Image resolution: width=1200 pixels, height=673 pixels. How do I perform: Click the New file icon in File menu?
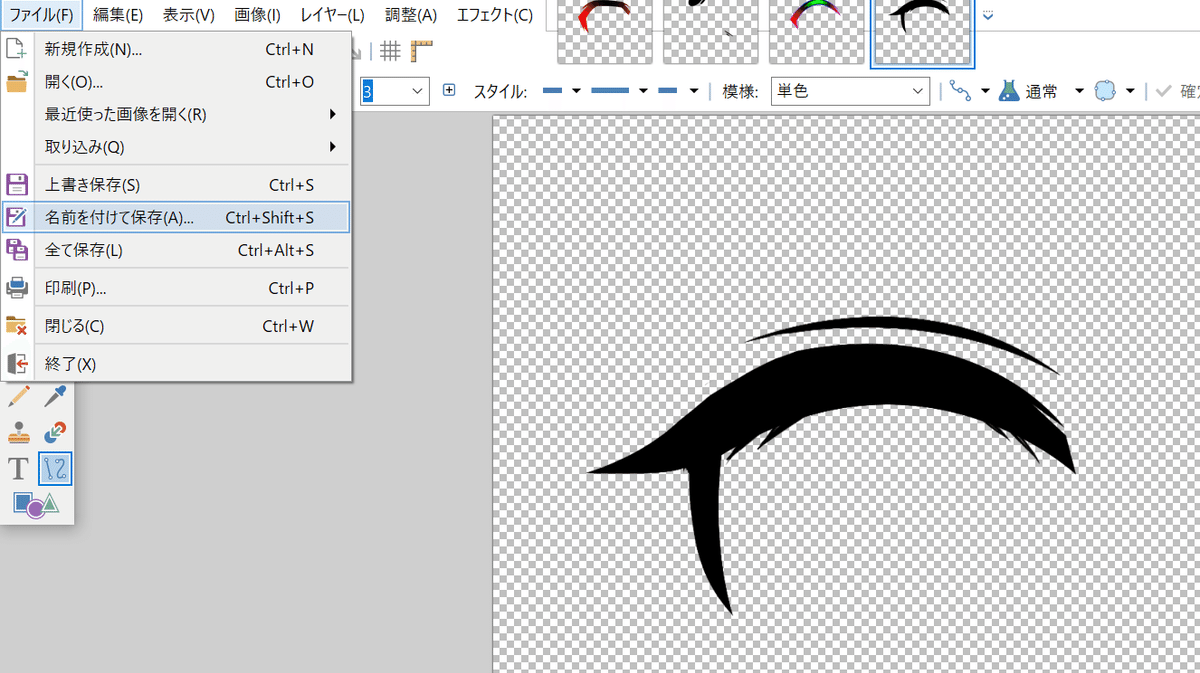pyautogui.click(x=17, y=49)
